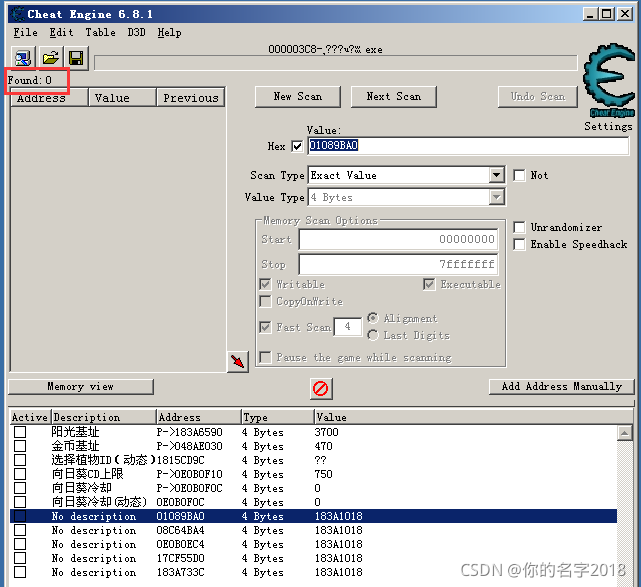Open the Edit menu

61,32
